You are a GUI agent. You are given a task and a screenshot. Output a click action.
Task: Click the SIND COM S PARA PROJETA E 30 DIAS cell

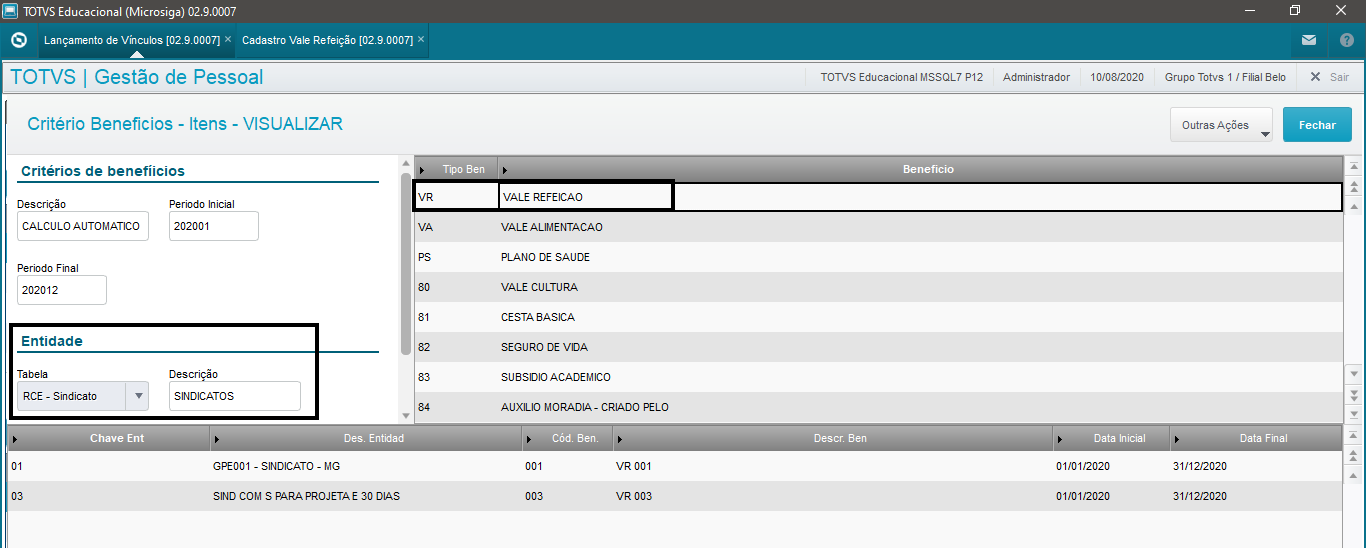click(x=365, y=496)
